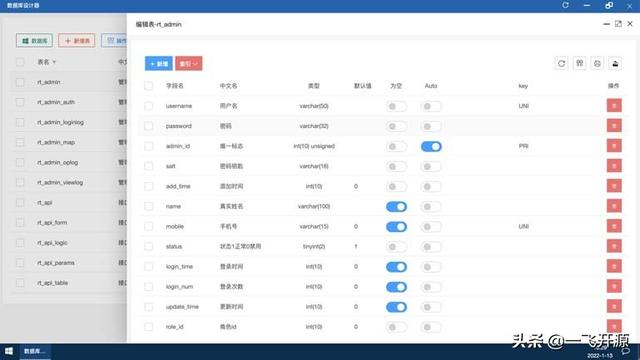Delete the mobile field row
Screen dimensions: 640x360
(x=614, y=226)
